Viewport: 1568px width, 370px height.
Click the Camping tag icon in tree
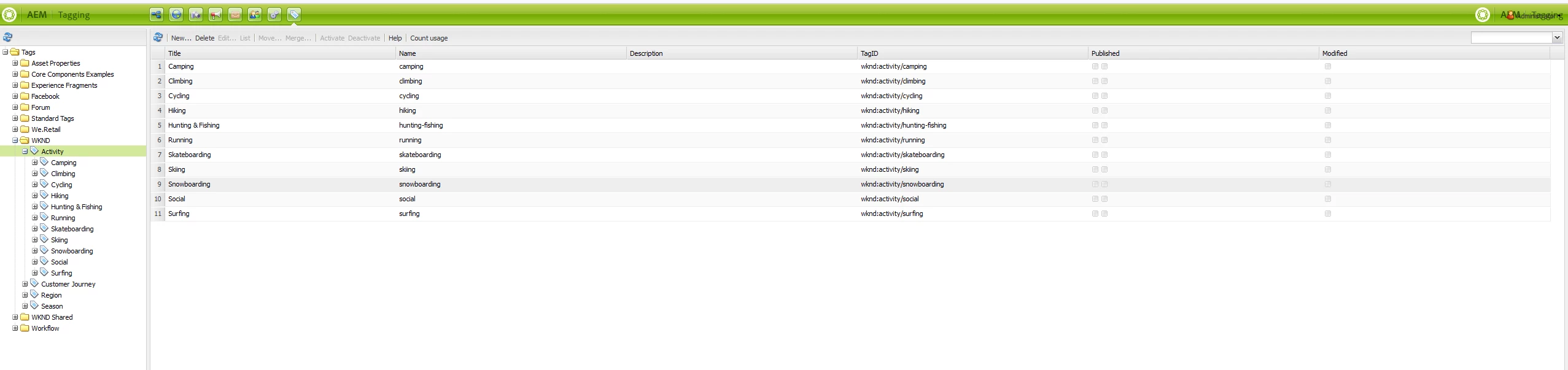tap(44, 162)
